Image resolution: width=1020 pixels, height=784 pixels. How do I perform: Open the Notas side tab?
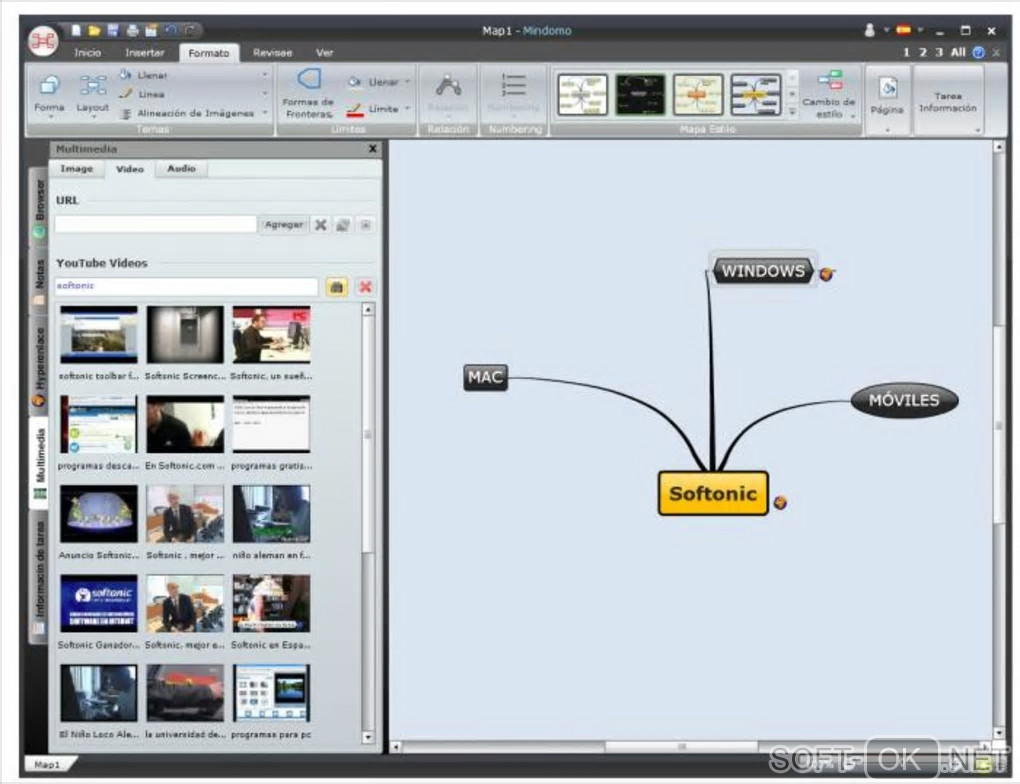point(40,280)
